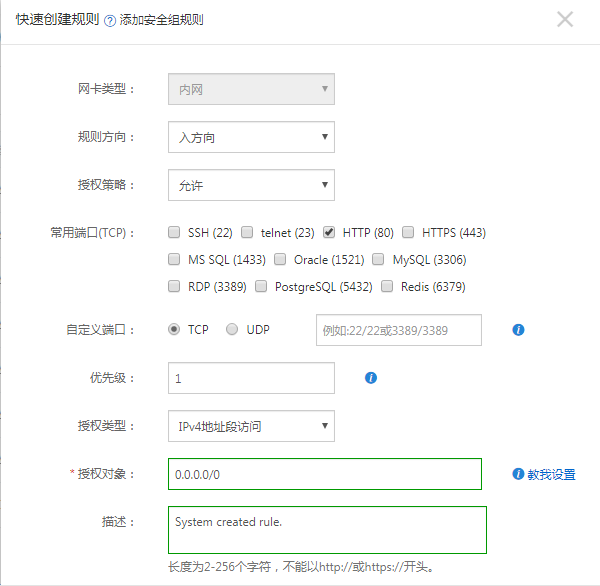600x586 pixels.
Task: Uncheck the HTTP (80) port checkbox
Action: 329,233
